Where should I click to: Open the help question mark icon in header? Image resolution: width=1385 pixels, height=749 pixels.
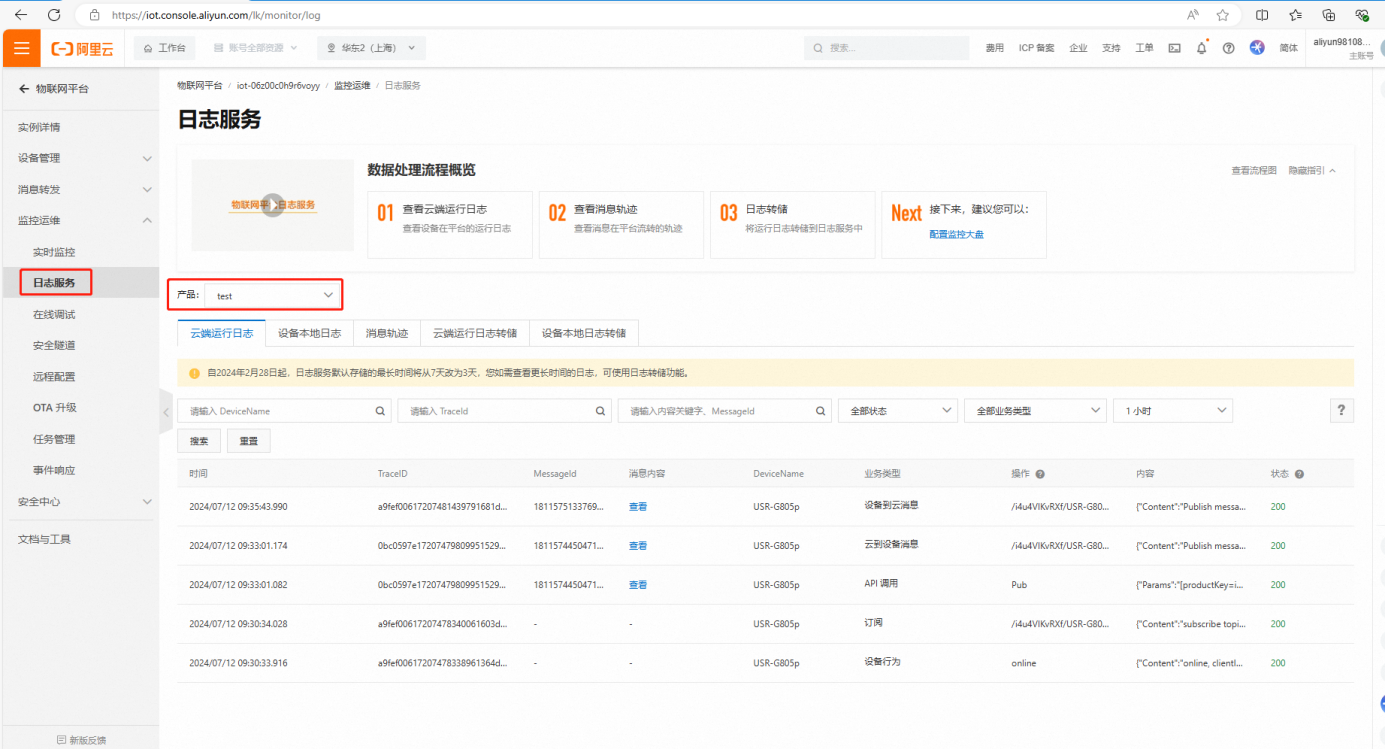click(x=1228, y=48)
